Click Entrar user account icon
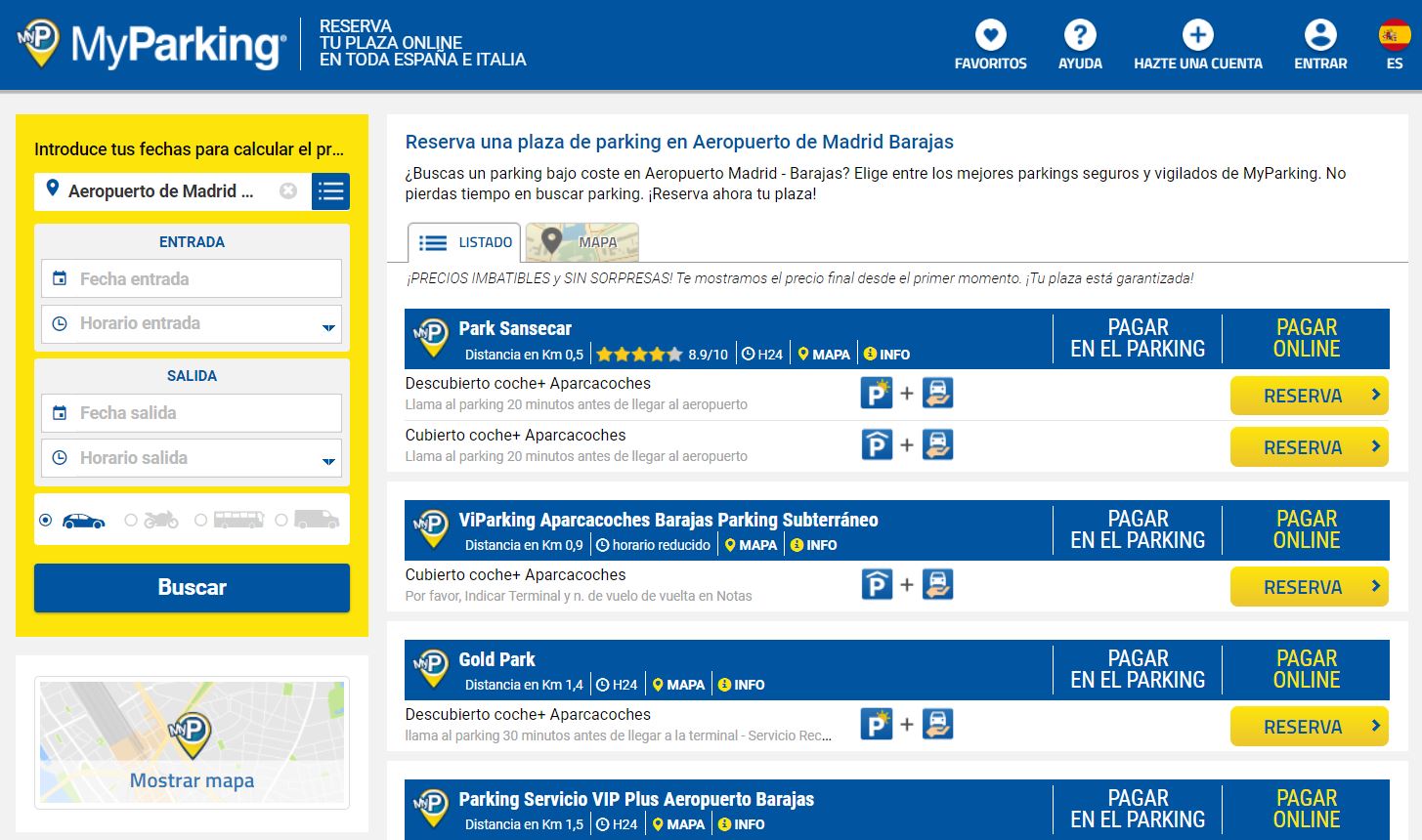The width and height of the screenshot is (1422, 840). point(1320,35)
